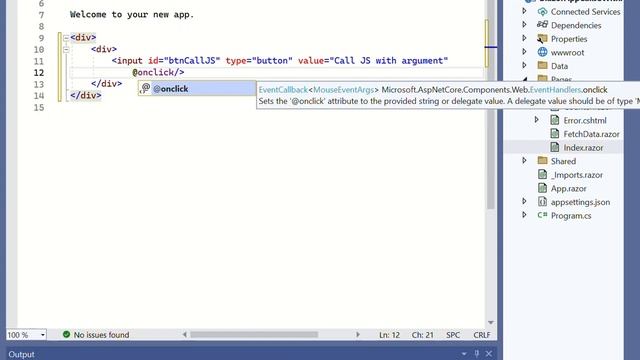This screenshot has height=360, width=640.
Task: Select @onclick completion suggestion
Action: (x=197, y=89)
